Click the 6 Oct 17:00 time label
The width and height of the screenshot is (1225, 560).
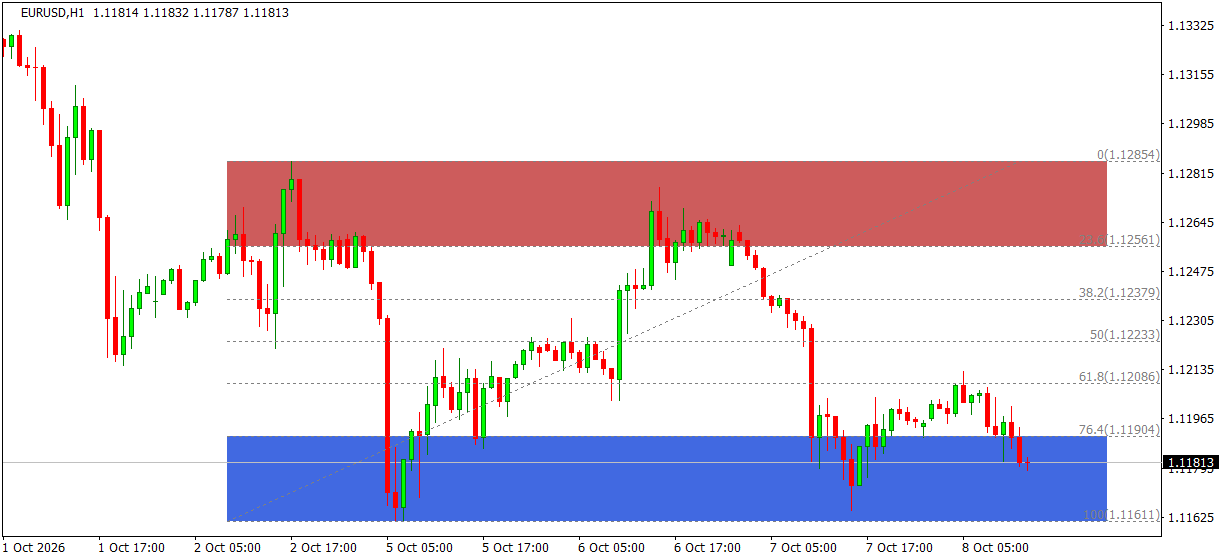[708, 548]
